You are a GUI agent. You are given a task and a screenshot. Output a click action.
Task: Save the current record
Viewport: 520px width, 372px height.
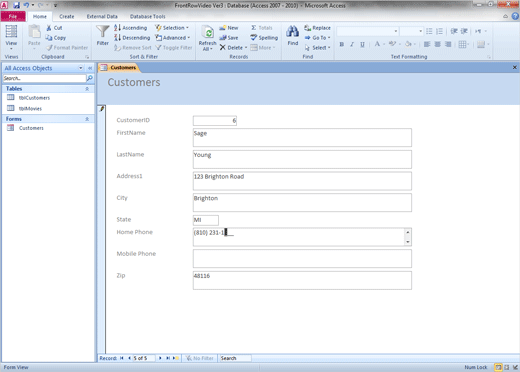(x=229, y=38)
